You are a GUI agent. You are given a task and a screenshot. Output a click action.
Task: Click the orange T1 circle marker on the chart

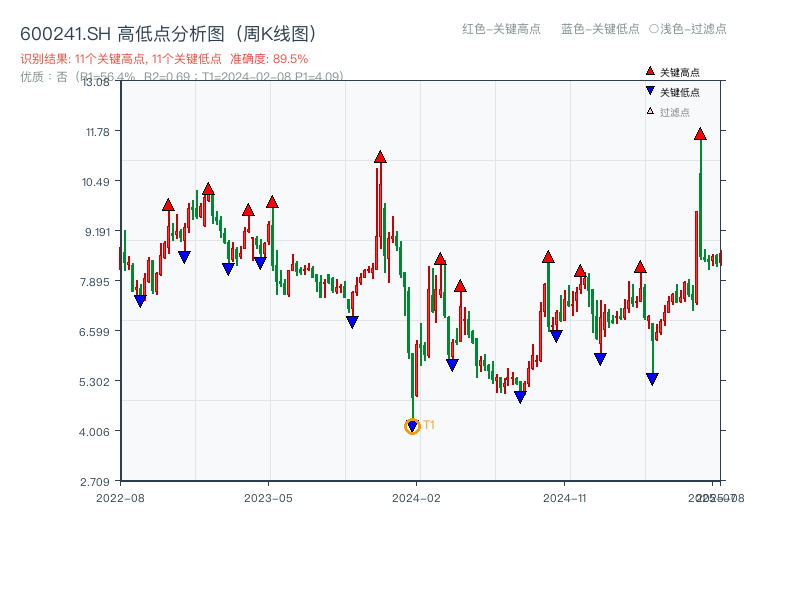tap(412, 426)
